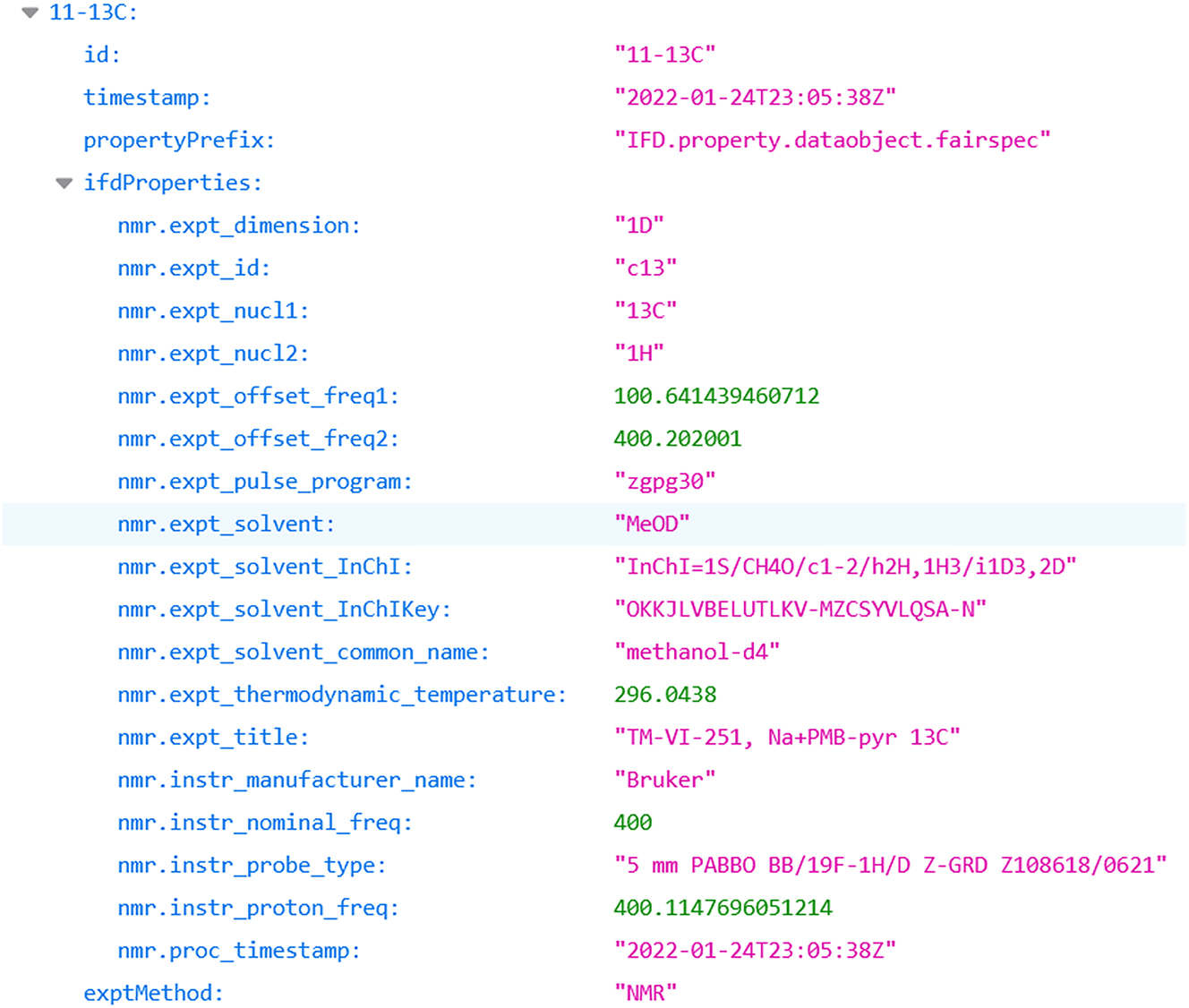Select the nmr.instr_probe_type key
Image resolution: width=1189 pixels, height=1008 pixels.
(x=251, y=865)
